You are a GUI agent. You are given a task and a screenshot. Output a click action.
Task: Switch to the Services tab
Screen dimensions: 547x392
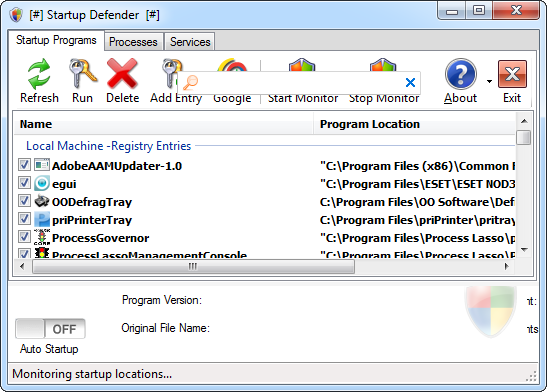click(x=190, y=42)
